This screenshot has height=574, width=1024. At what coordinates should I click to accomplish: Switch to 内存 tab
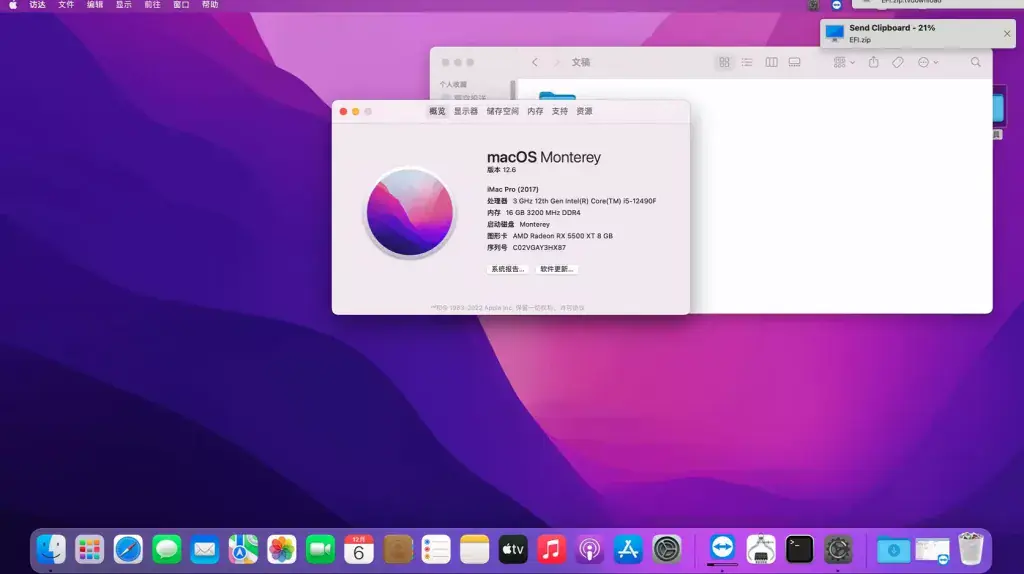point(535,111)
